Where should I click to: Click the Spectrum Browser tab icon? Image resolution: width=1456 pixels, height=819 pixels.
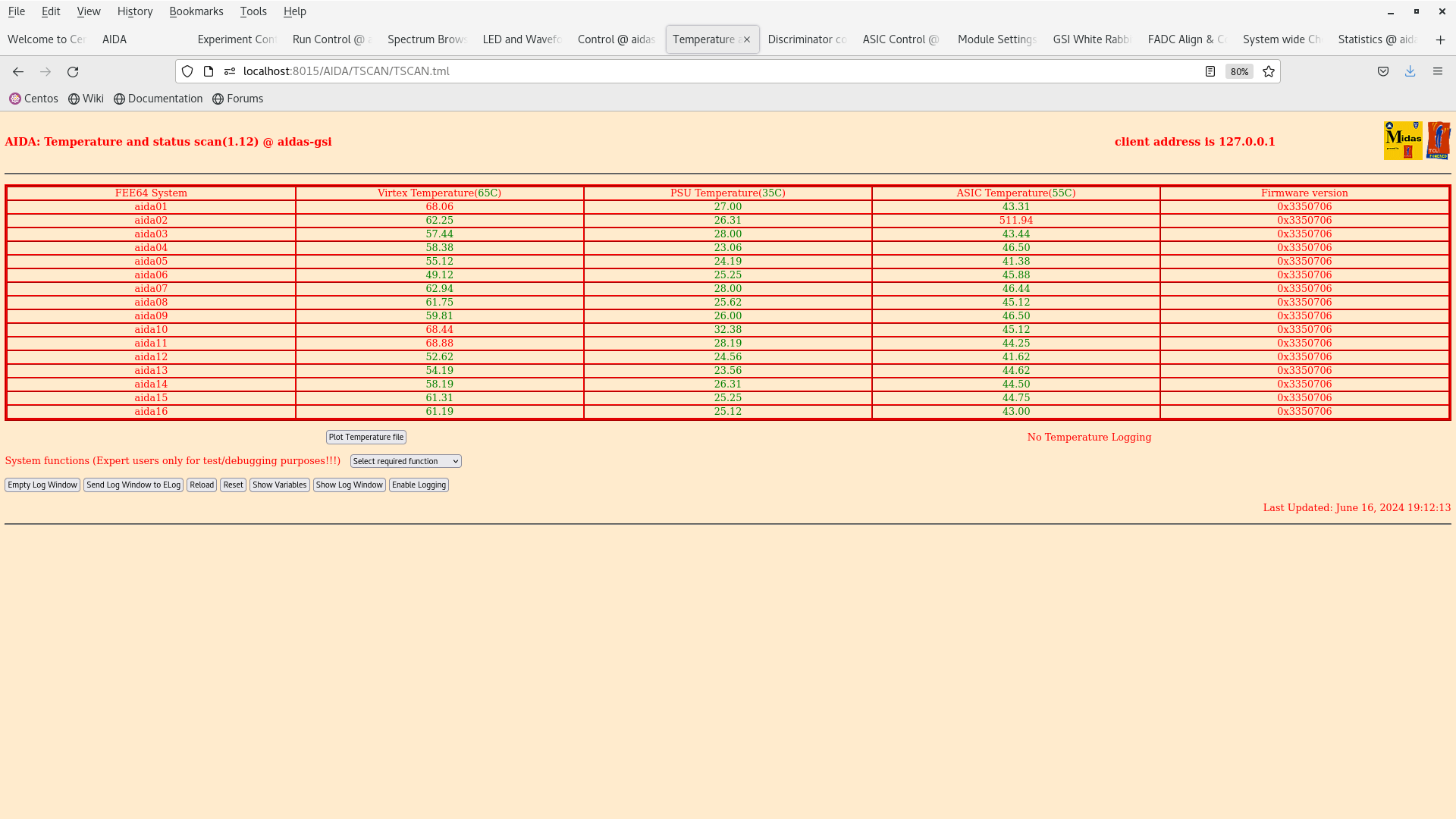[x=423, y=39]
